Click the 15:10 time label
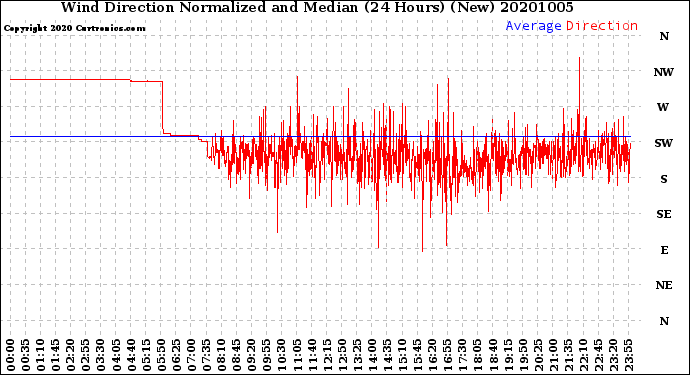 (x=402, y=355)
